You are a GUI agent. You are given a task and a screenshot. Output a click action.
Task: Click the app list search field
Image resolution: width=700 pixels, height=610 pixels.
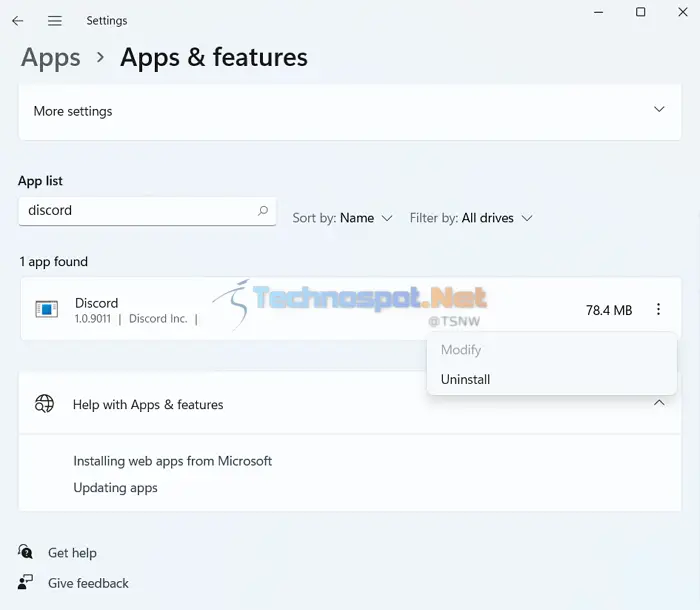[x=147, y=211]
